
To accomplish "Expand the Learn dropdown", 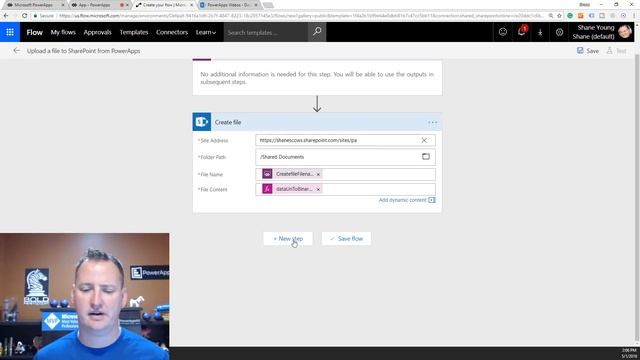I will (205, 32).
